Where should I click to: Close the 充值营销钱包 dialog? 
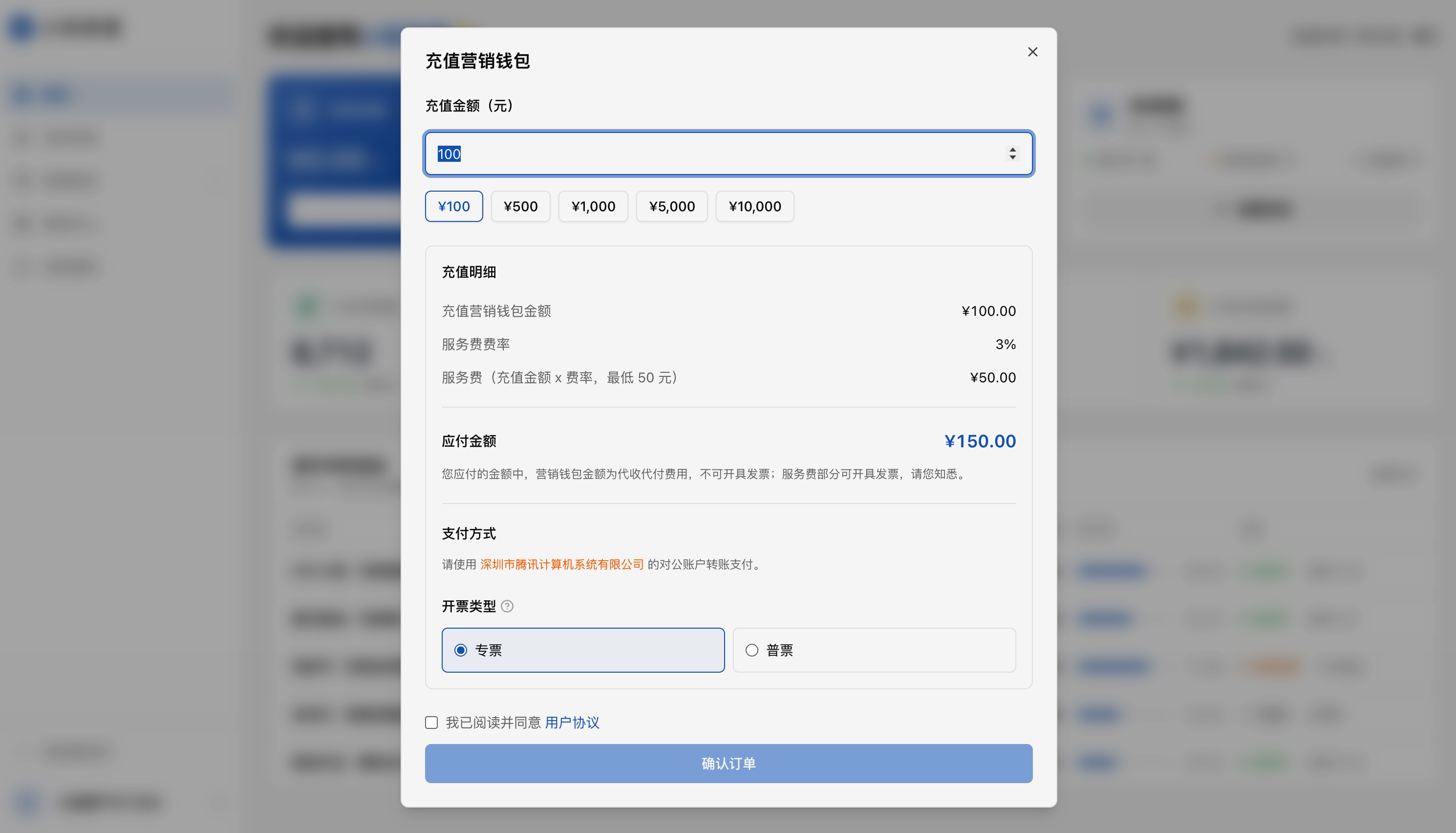[x=1032, y=52]
